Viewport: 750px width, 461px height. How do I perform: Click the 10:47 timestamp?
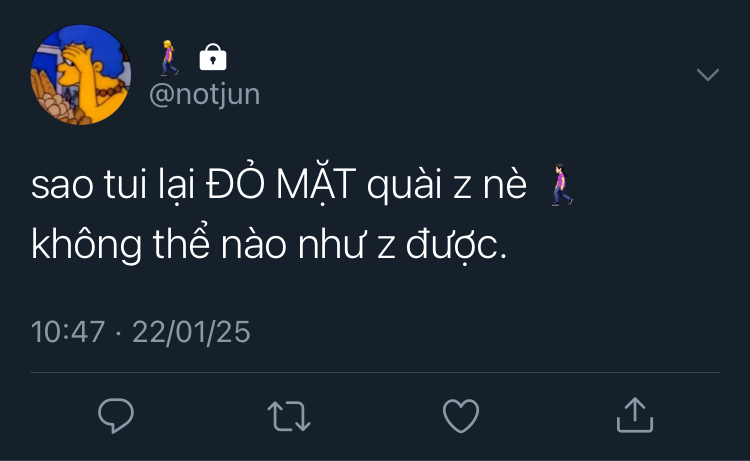pos(67,331)
